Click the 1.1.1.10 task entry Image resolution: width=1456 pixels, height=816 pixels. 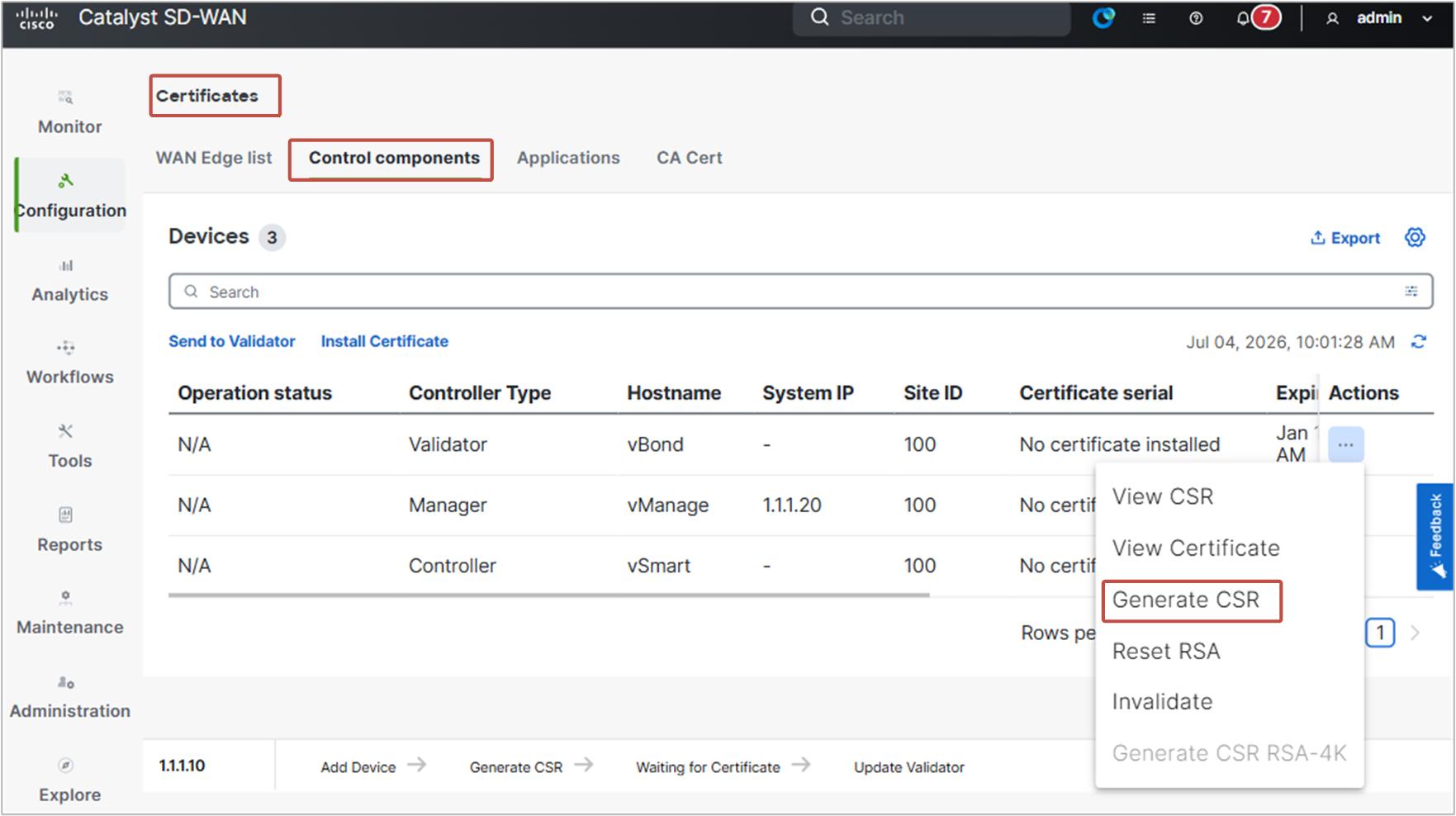(x=182, y=766)
